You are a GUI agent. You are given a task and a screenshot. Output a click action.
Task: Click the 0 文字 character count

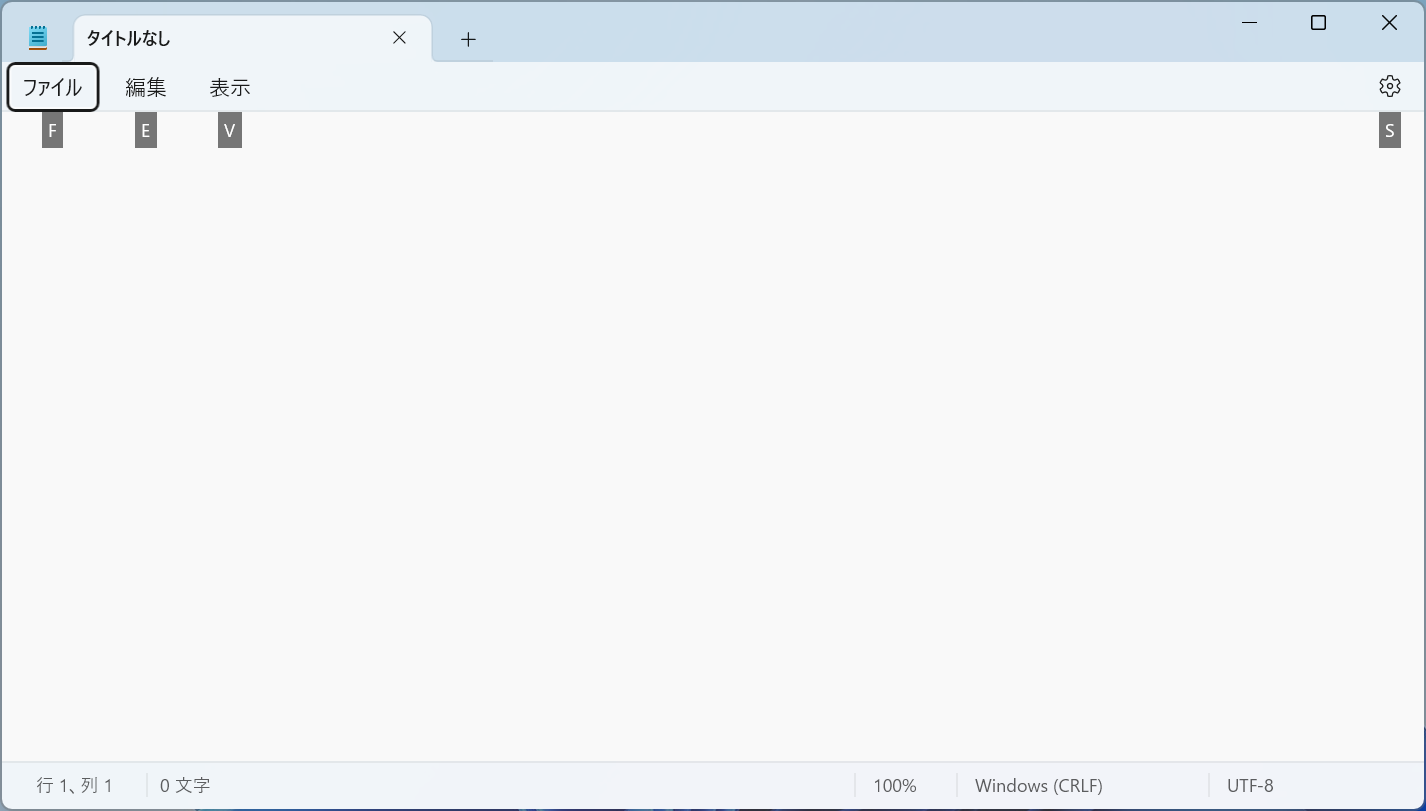coord(185,786)
